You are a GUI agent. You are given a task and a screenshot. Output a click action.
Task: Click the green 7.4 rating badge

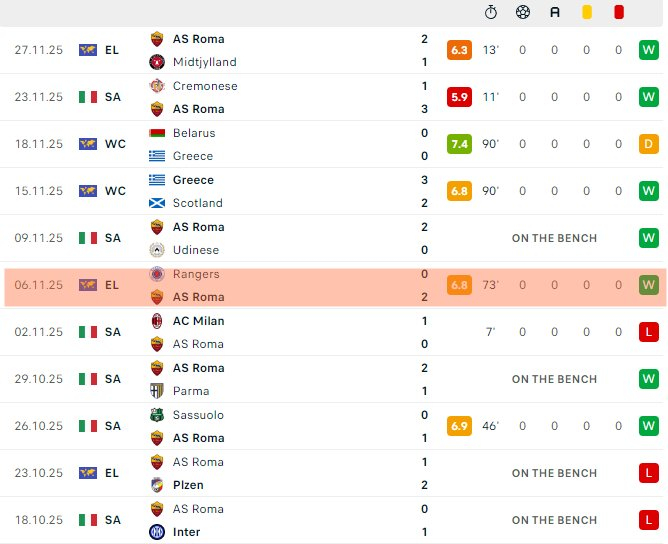(459, 144)
